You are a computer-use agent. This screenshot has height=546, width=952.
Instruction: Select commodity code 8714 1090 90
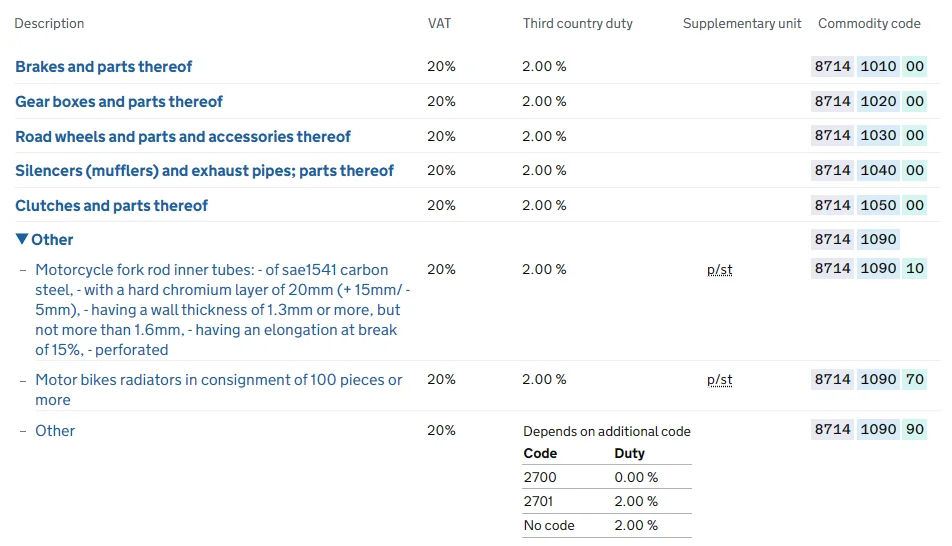click(x=869, y=430)
